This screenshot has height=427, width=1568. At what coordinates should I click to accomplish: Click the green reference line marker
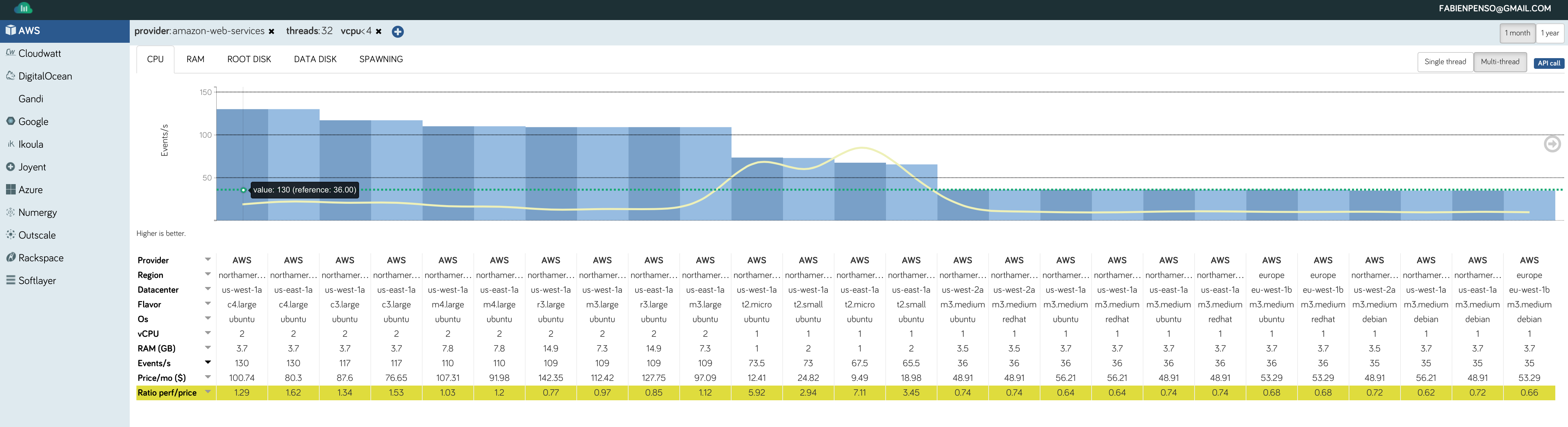tap(243, 190)
